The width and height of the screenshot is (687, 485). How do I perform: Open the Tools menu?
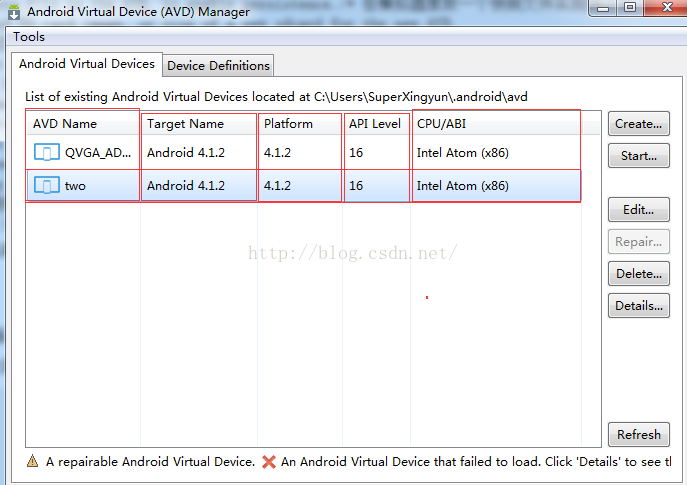pos(29,36)
